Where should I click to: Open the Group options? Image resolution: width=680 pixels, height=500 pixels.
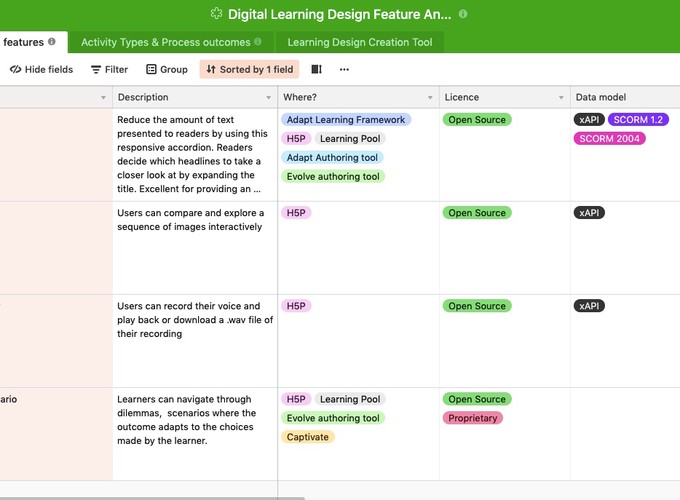click(x=167, y=69)
